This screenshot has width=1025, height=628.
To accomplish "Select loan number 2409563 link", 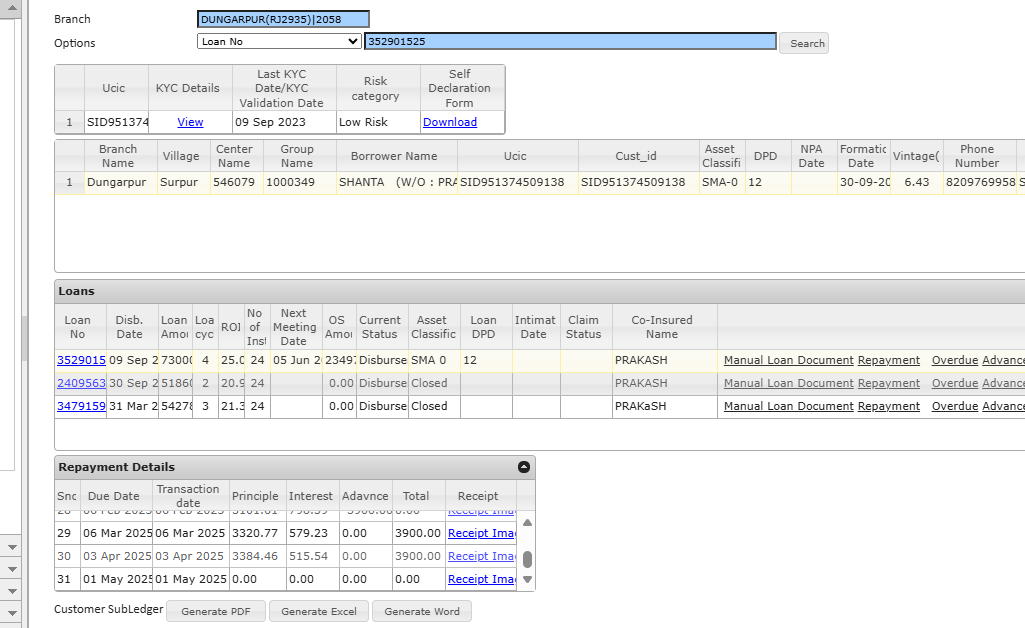I will (x=80, y=383).
